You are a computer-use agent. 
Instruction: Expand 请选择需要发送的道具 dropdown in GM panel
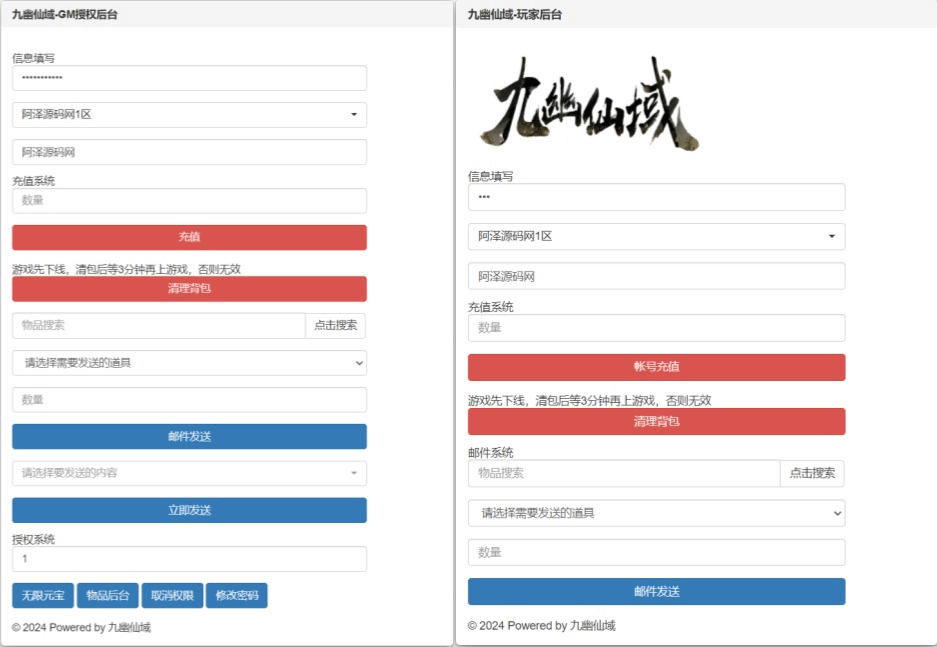coord(189,363)
